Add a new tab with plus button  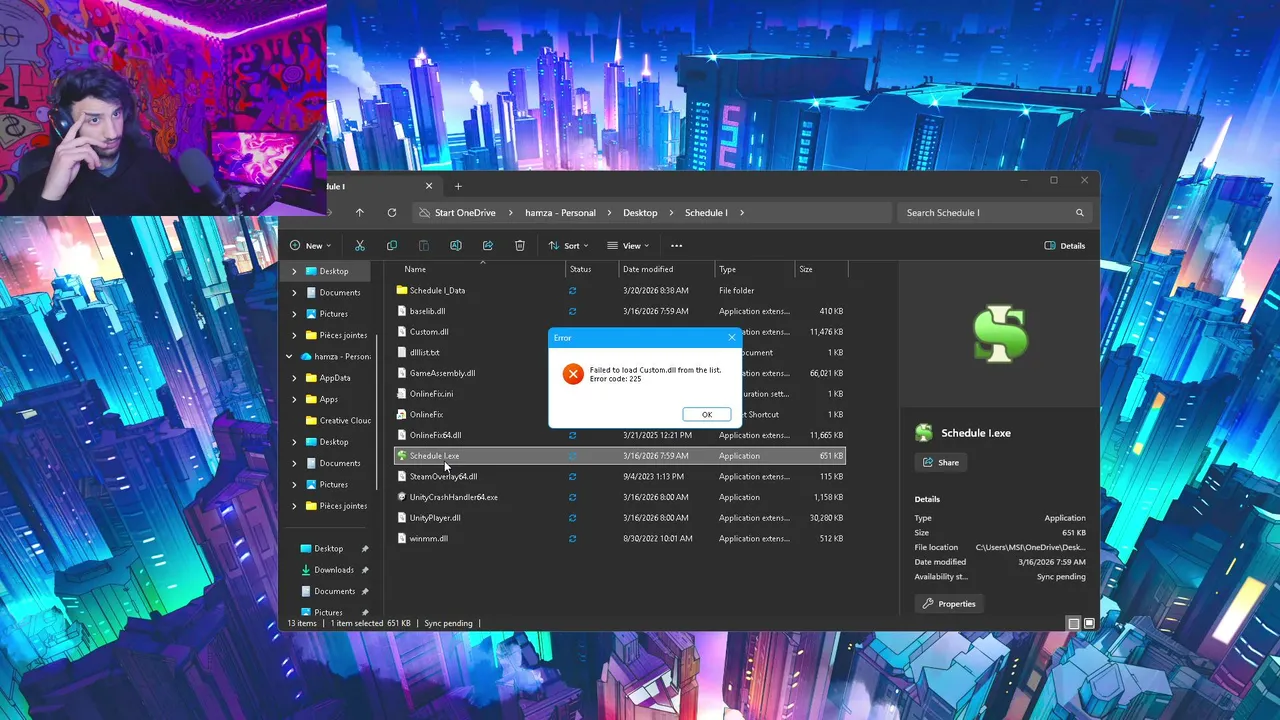click(x=458, y=186)
